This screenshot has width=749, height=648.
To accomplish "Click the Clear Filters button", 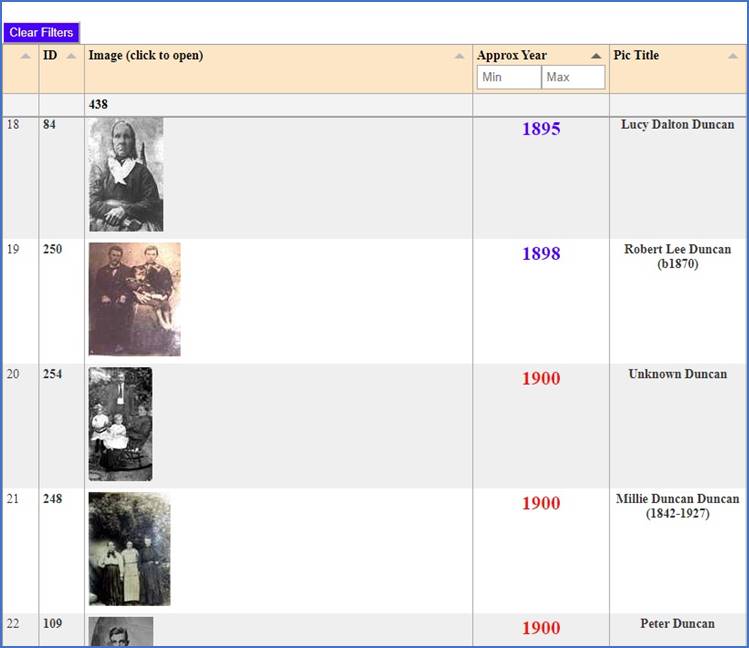I will 41,32.
